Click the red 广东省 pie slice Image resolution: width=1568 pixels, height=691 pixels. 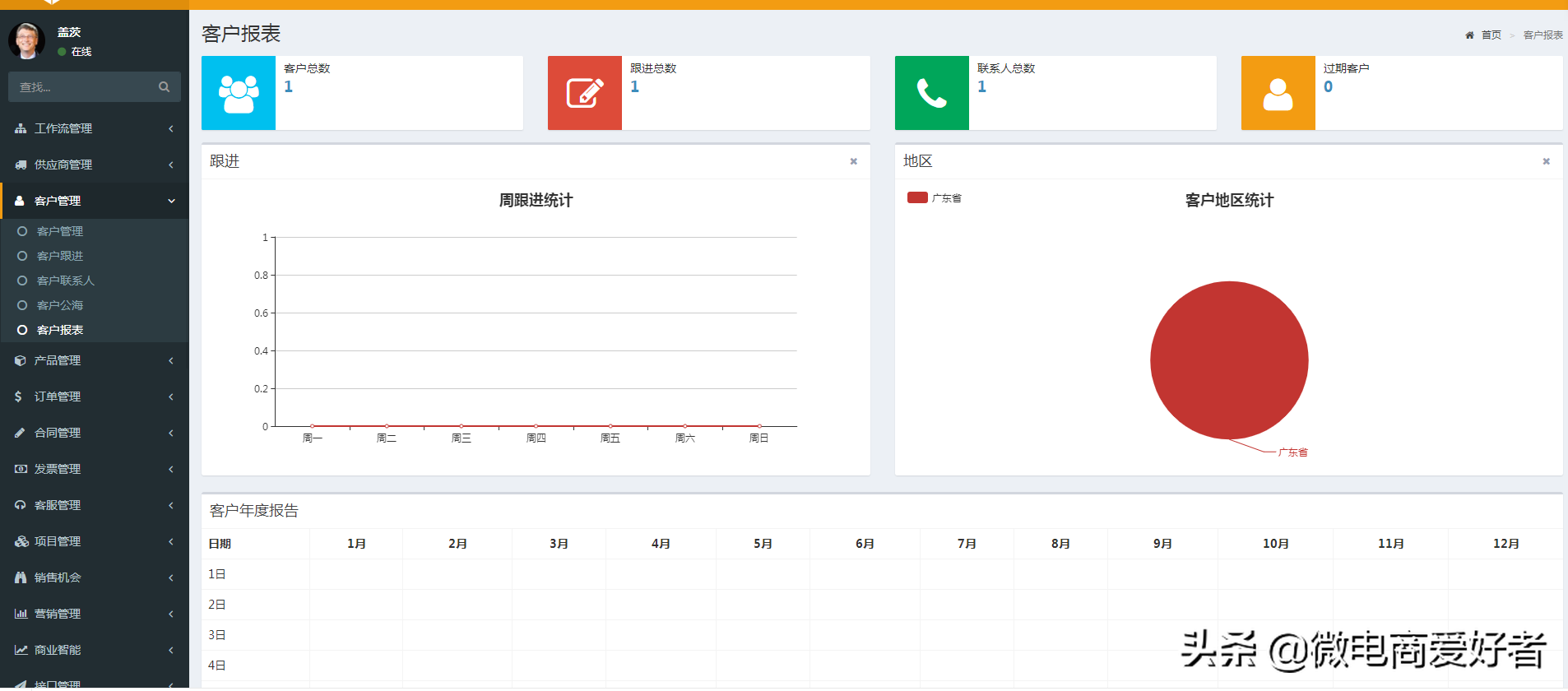1229,360
